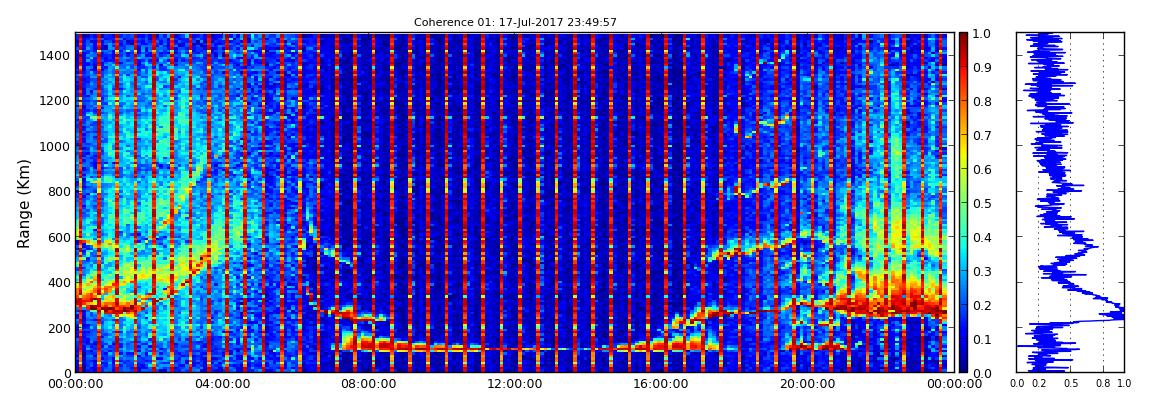1150x407 pixels.
Task: Click the colorbar 0.7 tick label
Action: pos(982,136)
